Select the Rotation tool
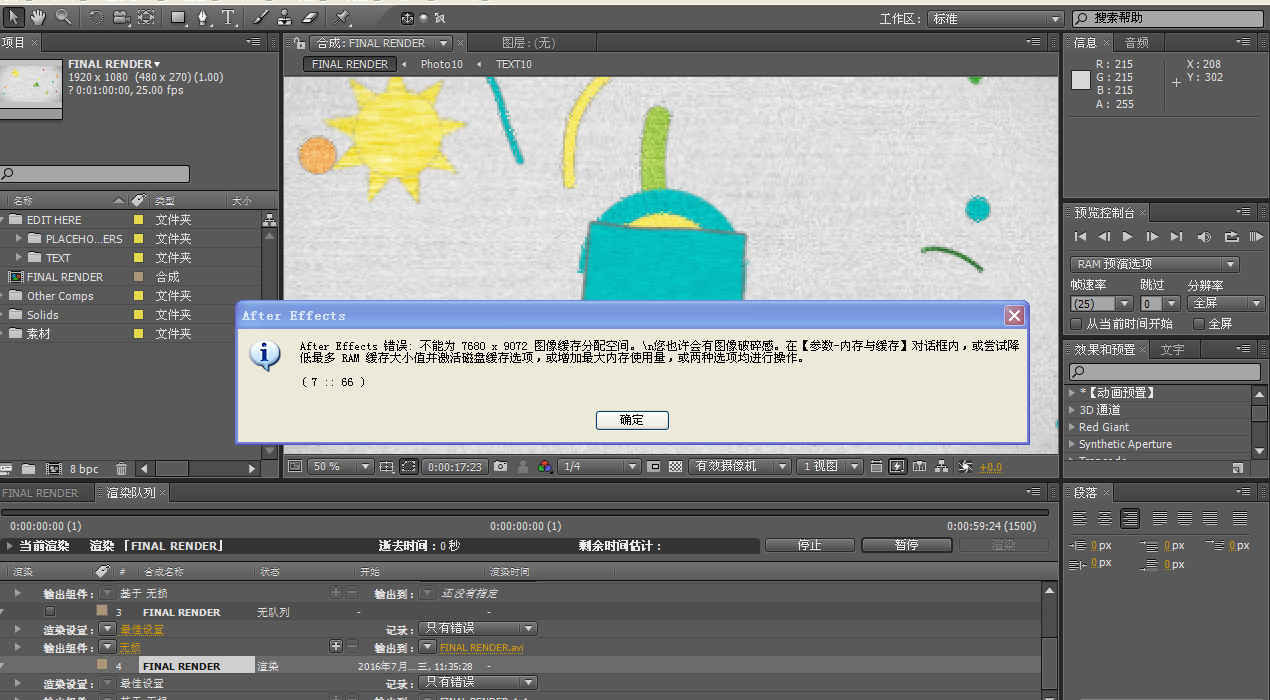The image size is (1270, 700). point(96,18)
